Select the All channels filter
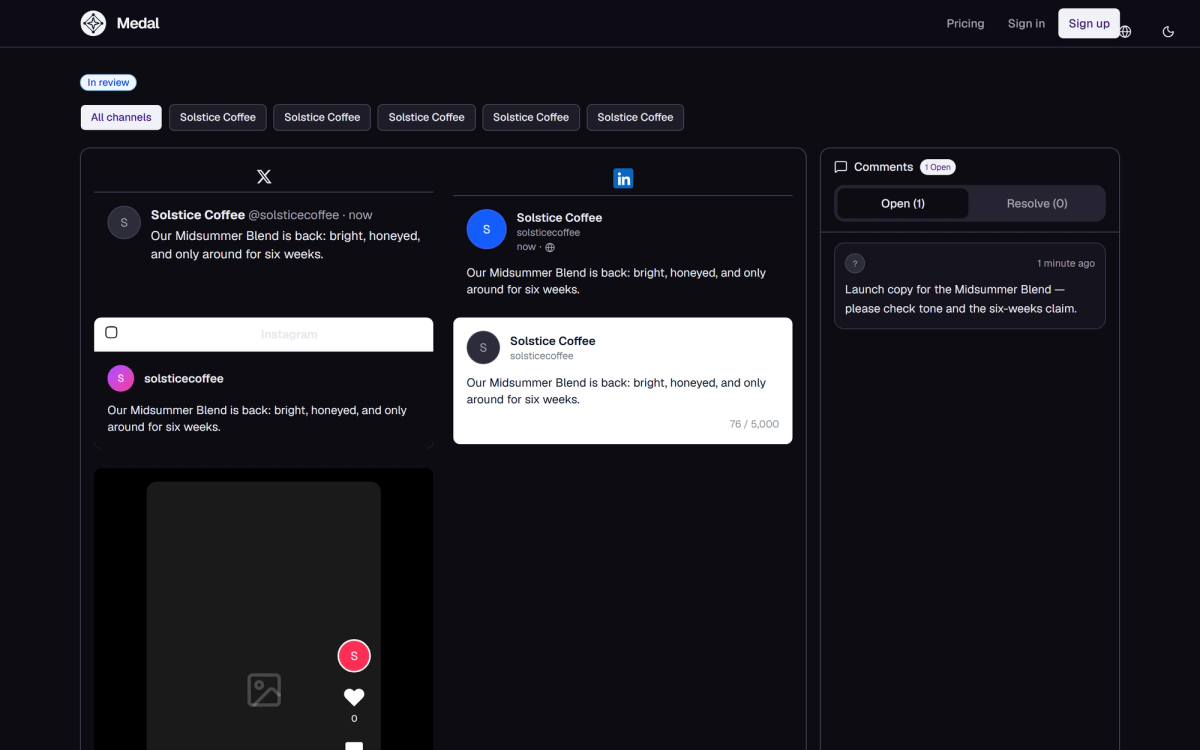Screen dimensions: 1200x750 (x=121, y=117)
